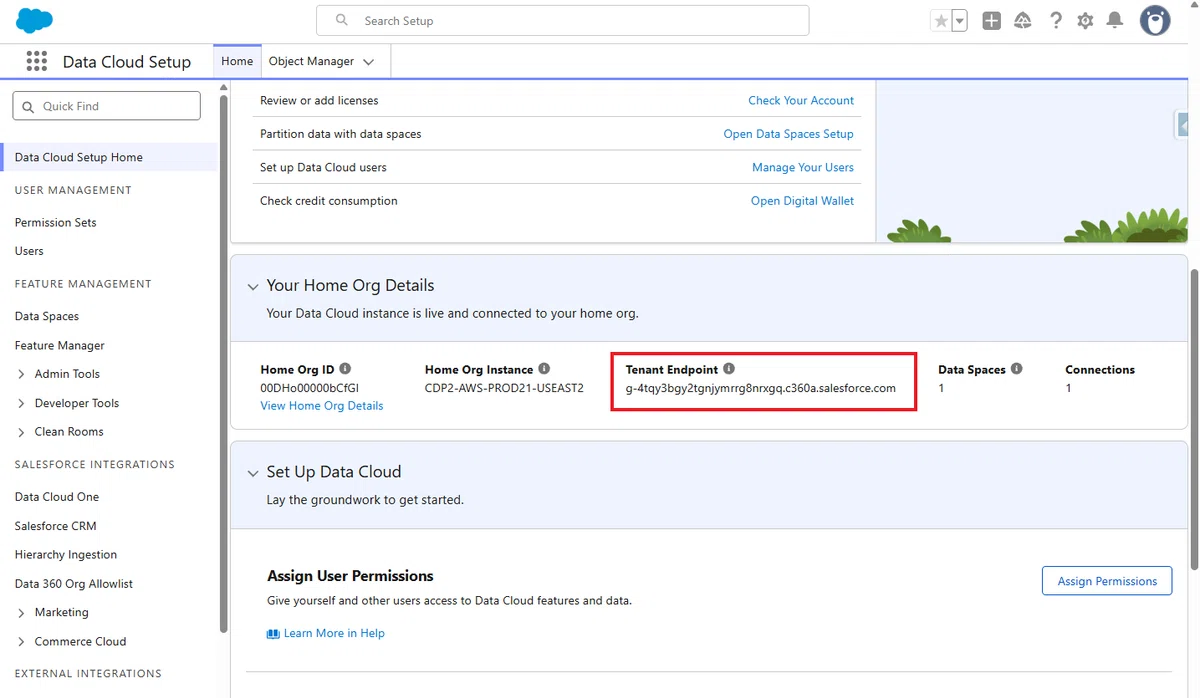Open Users in the sidebar
The width and height of the screenshot is (1200, 698).
pyautogui.click(x=29, y=251)
